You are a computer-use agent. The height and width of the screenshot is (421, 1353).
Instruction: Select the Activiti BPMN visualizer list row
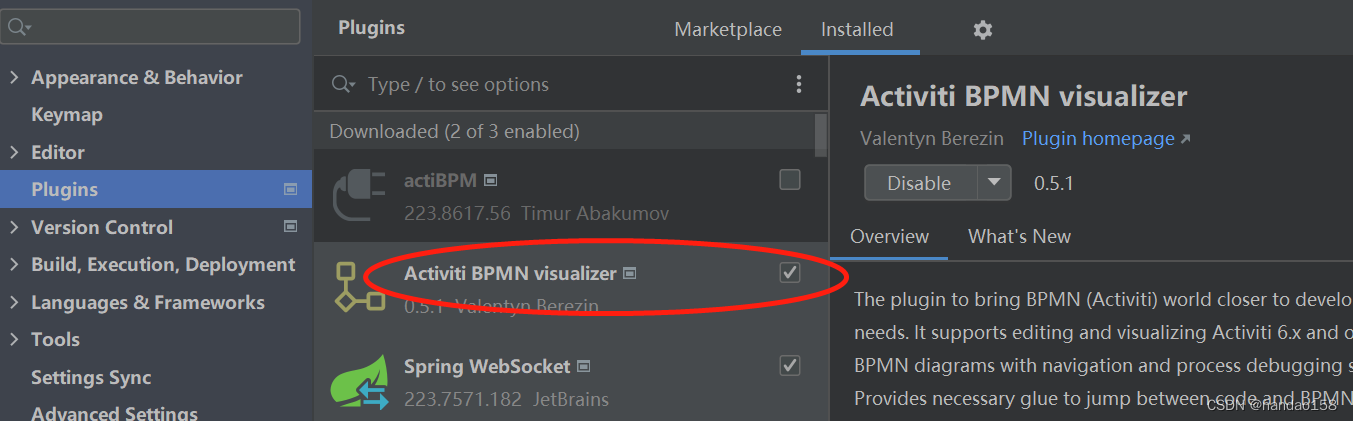(571, 289)
